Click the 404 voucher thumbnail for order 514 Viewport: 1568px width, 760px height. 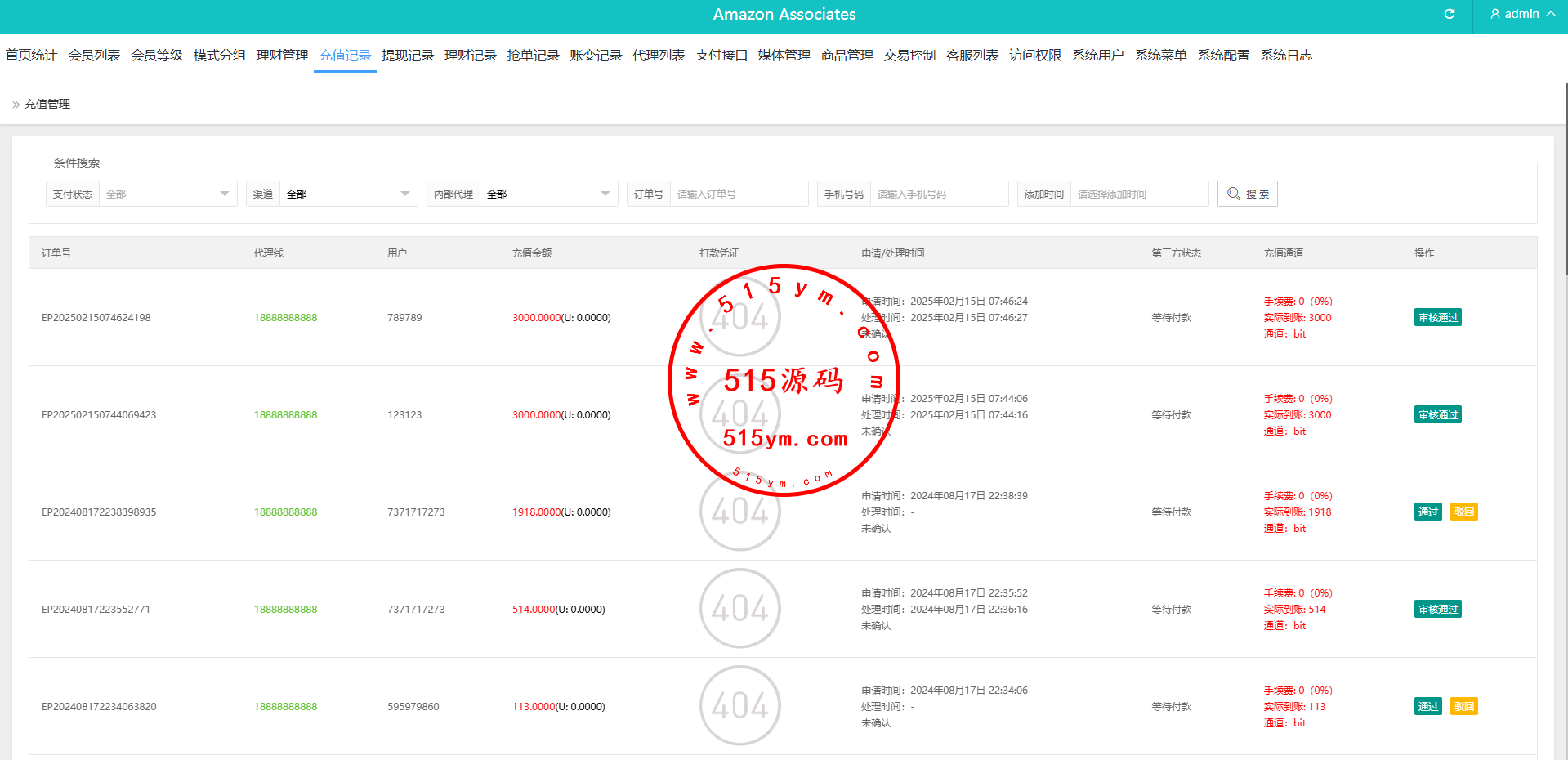coord(739,609)
